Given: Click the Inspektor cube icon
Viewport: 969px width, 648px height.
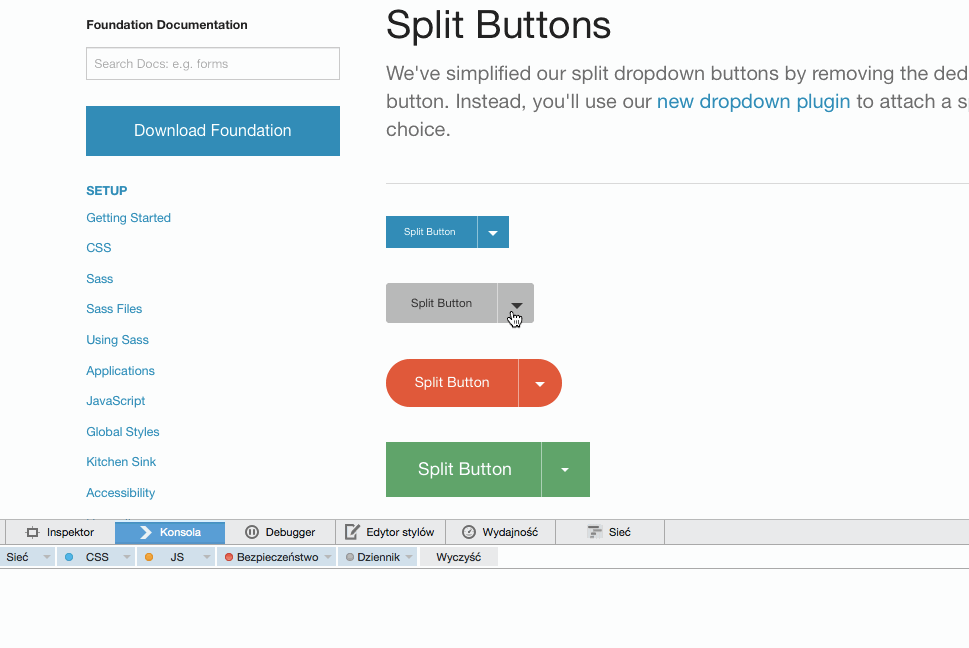Looking at the screenshot, I should pyautogui.click(x=32, y=532).
